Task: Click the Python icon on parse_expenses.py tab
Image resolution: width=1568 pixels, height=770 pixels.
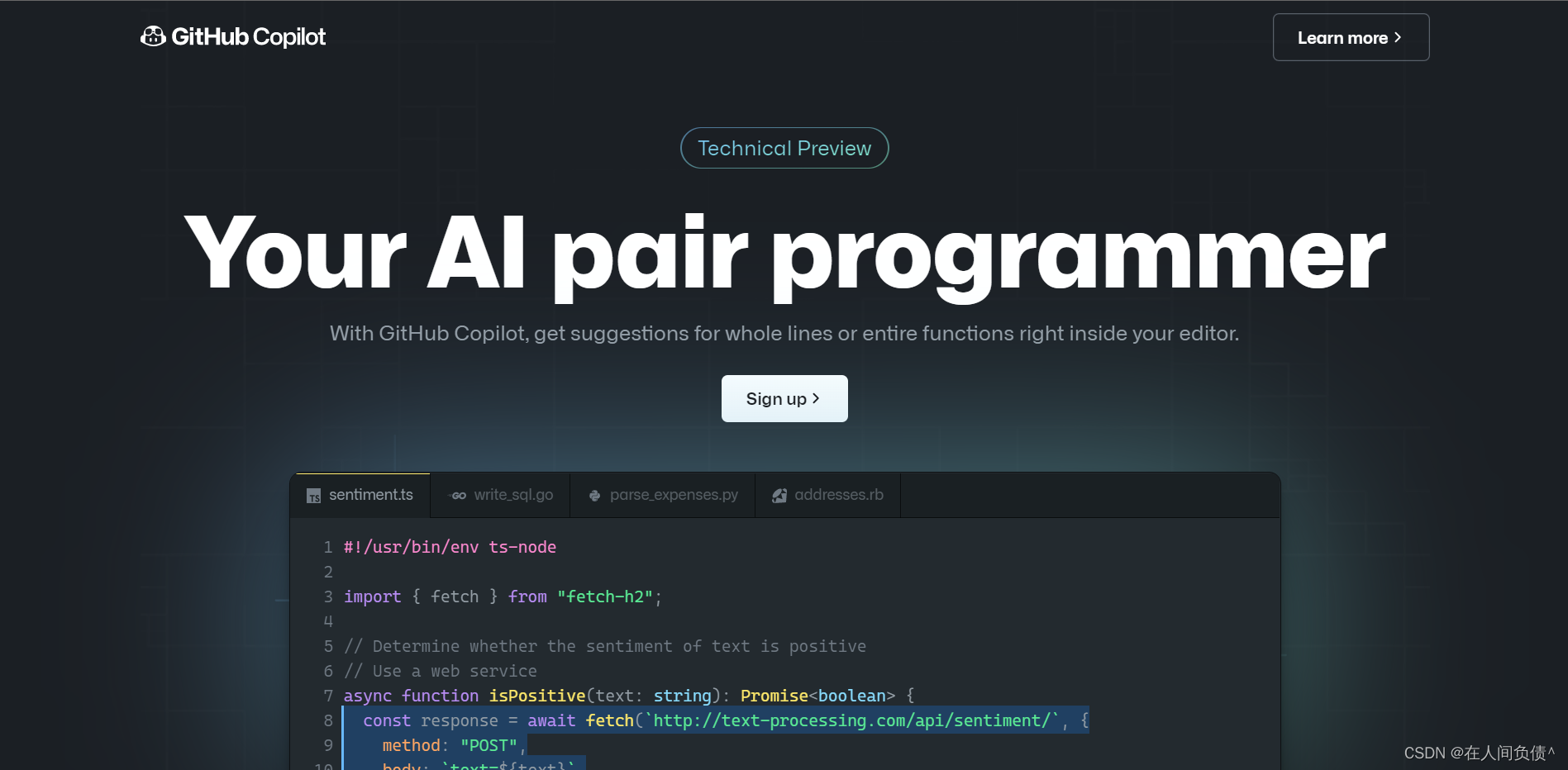Action: pyautogui.click(x=594, y=496)
